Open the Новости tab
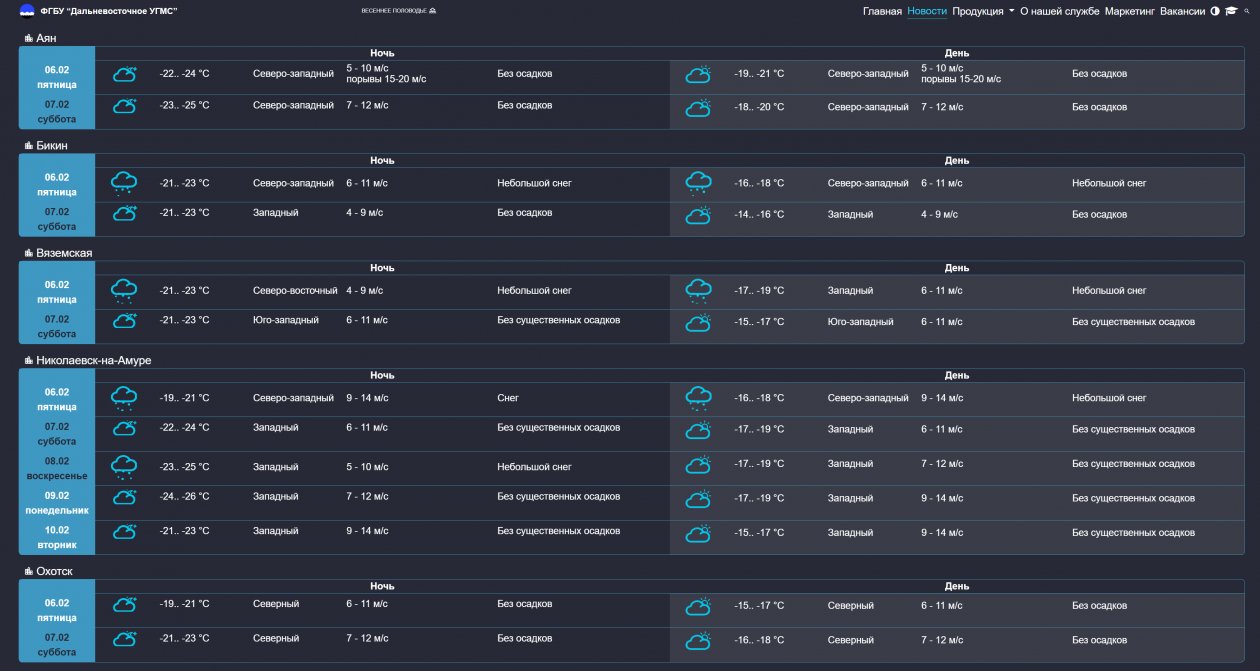The height and width of the screenshot is (671, 1260). click(927, 11)
